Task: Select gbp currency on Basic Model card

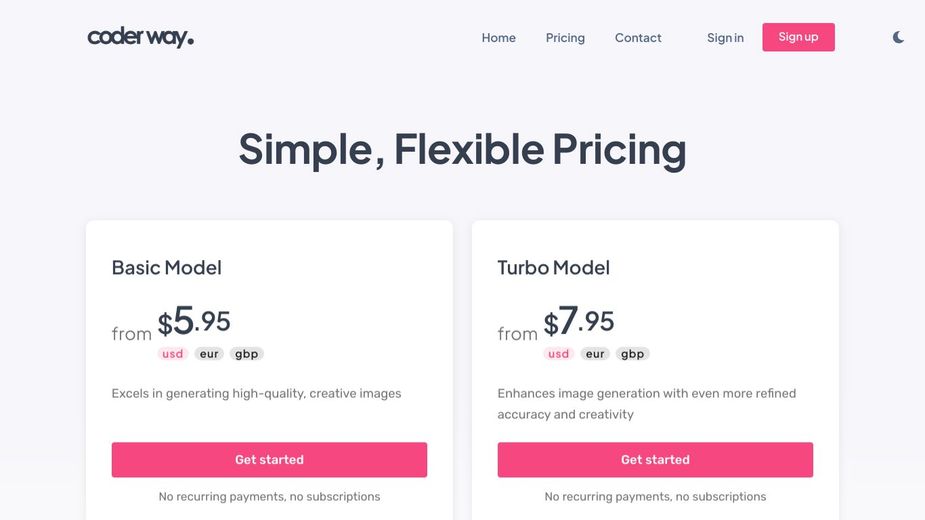Action: pyautogui.click(x=246, y=354)
